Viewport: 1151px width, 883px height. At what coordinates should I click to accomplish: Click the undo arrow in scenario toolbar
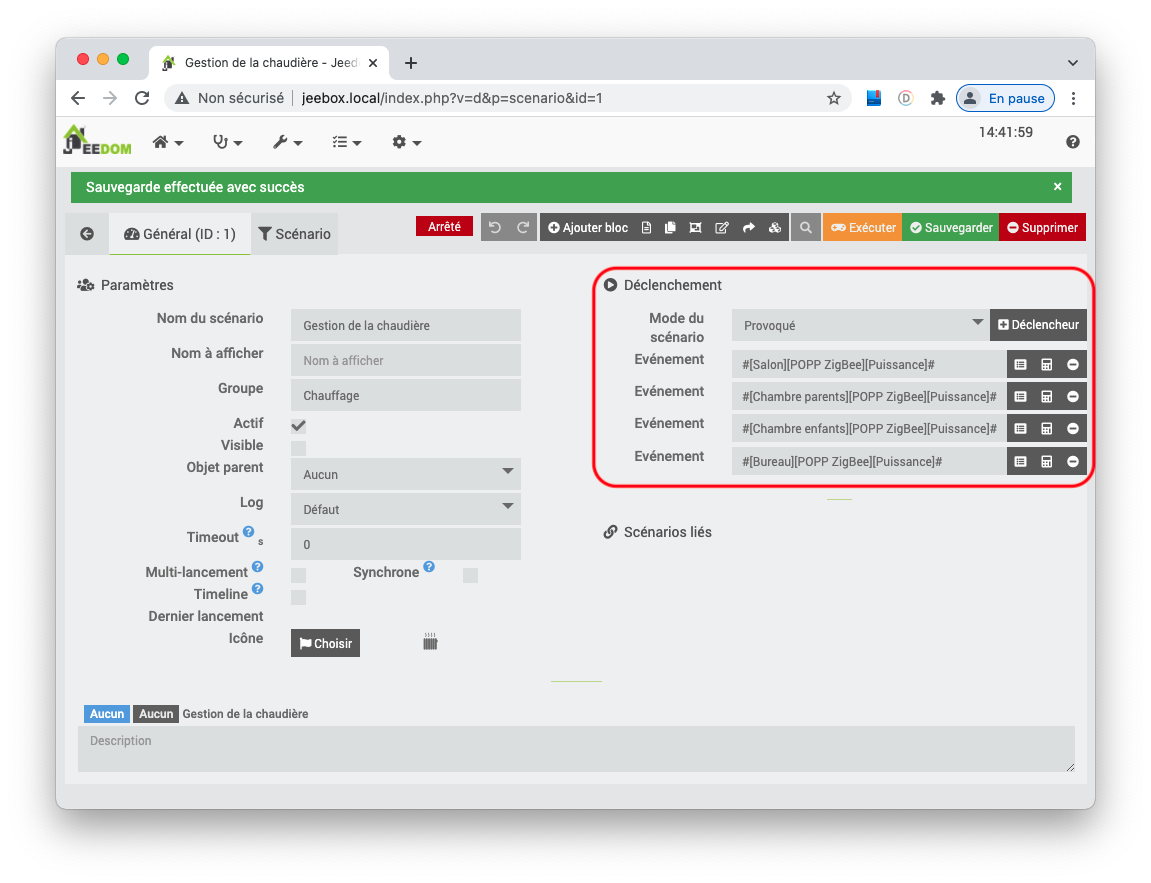[495, 228]
